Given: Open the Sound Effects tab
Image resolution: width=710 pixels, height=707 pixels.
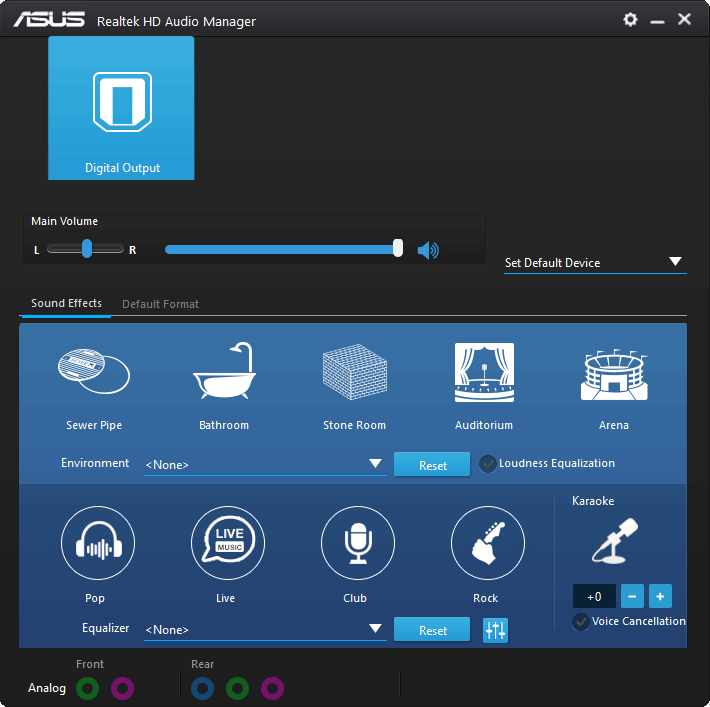Looking at the screenshot, I should [x=66, y=304].
